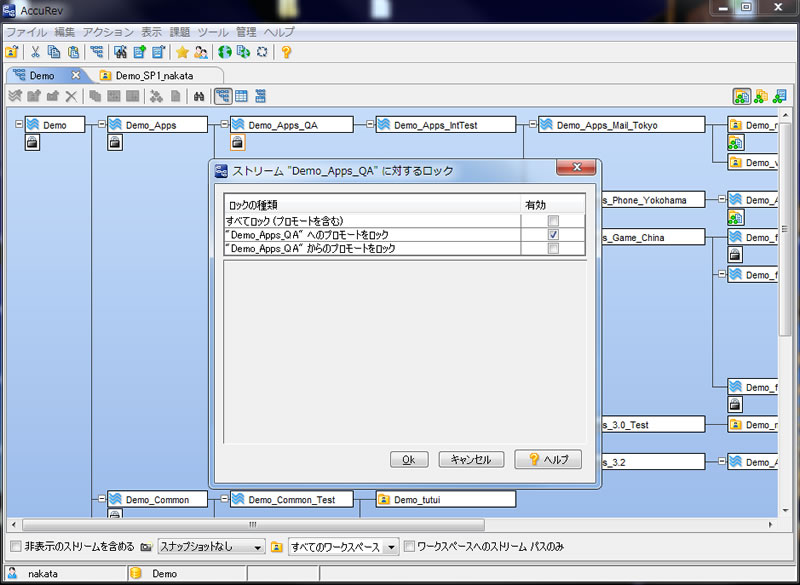The width and height of the screenshot is (800, 585).
Task: Click the delete X icon in stream toolbar
Action: coord(71,96)
